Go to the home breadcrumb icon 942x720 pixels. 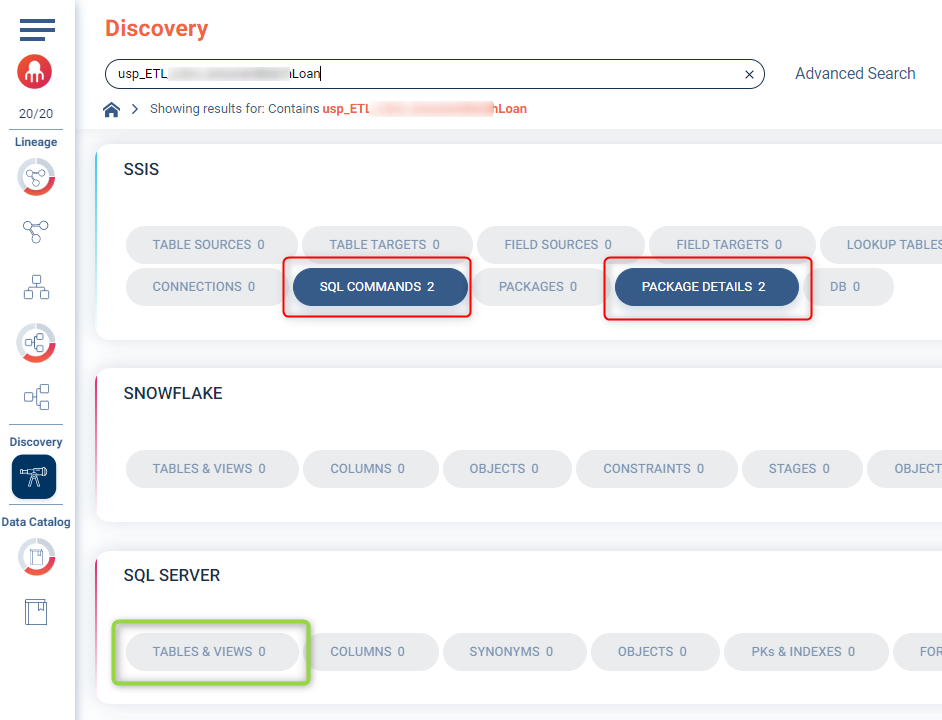[112, 109]
